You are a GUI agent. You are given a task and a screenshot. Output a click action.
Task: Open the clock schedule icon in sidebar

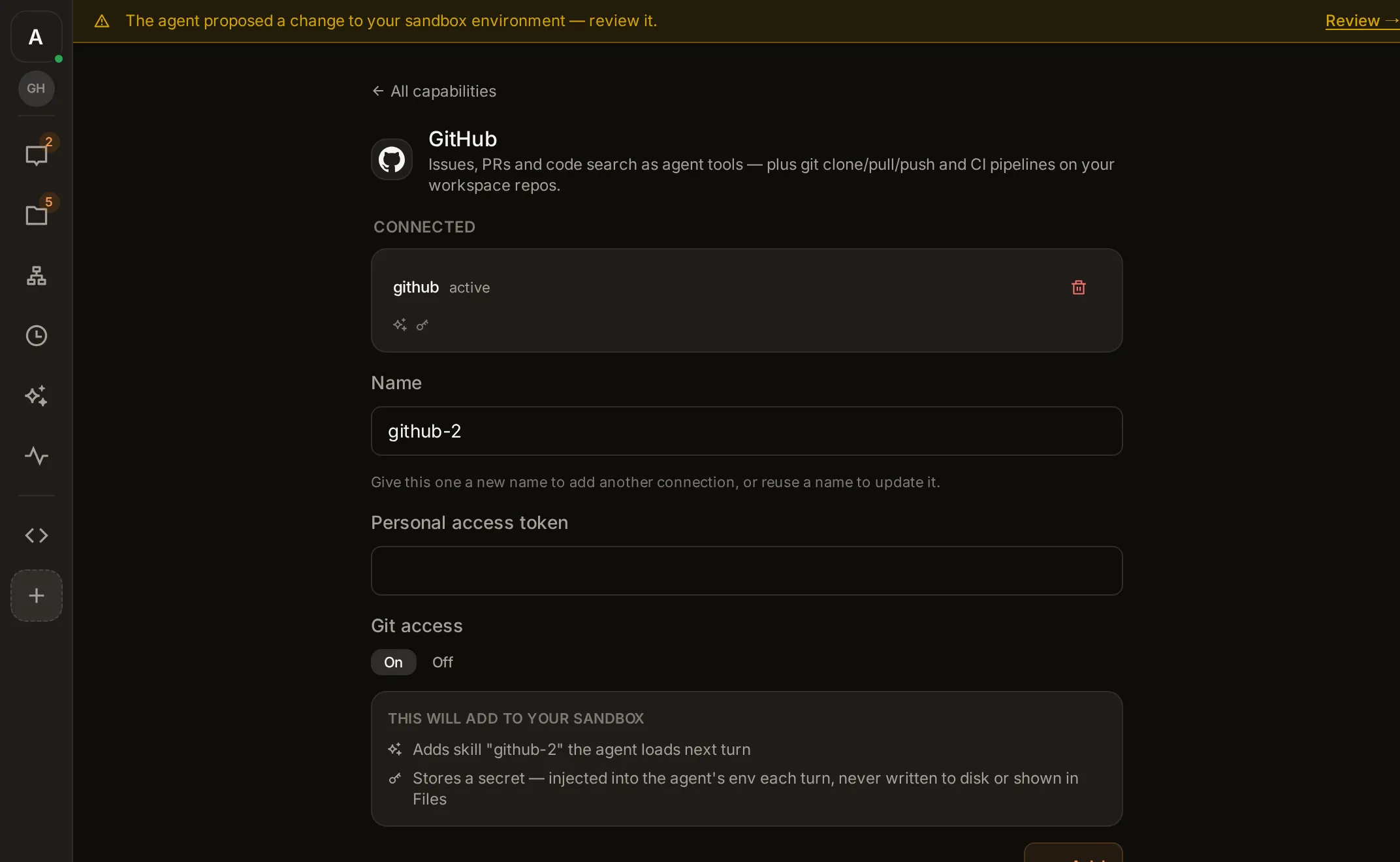pyautogui.click(x=36, y=336)
